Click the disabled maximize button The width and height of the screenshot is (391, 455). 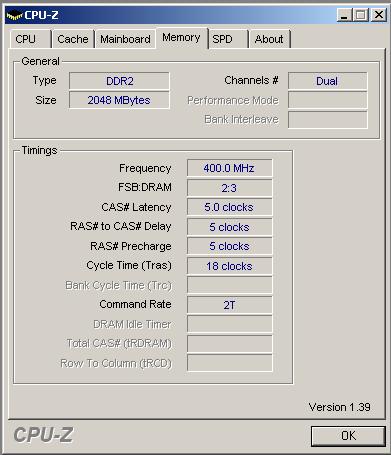pyautogui.click(x=361, y=15)
